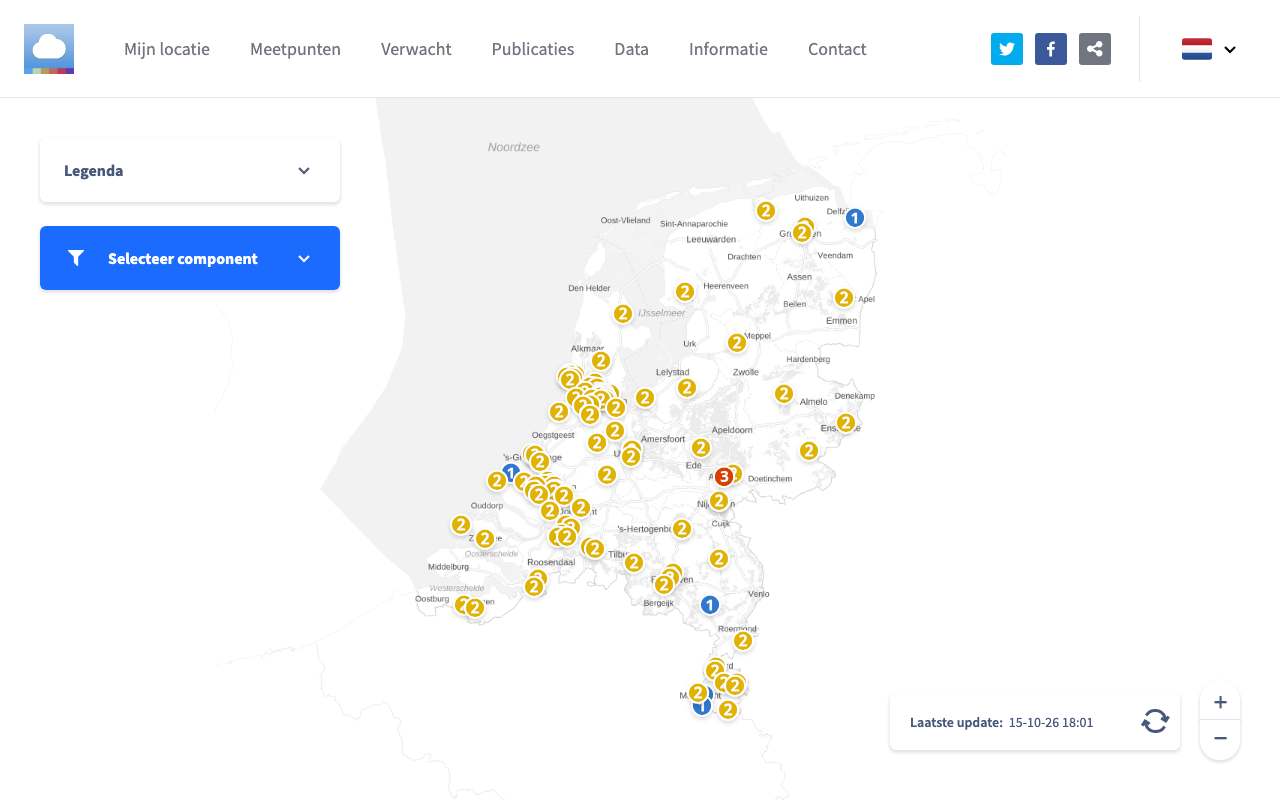Click the Noordzee label on the map
Image resolution: width=1280 pixels, height=800 pixels.
pyautogui.click(x=514, y=147)
